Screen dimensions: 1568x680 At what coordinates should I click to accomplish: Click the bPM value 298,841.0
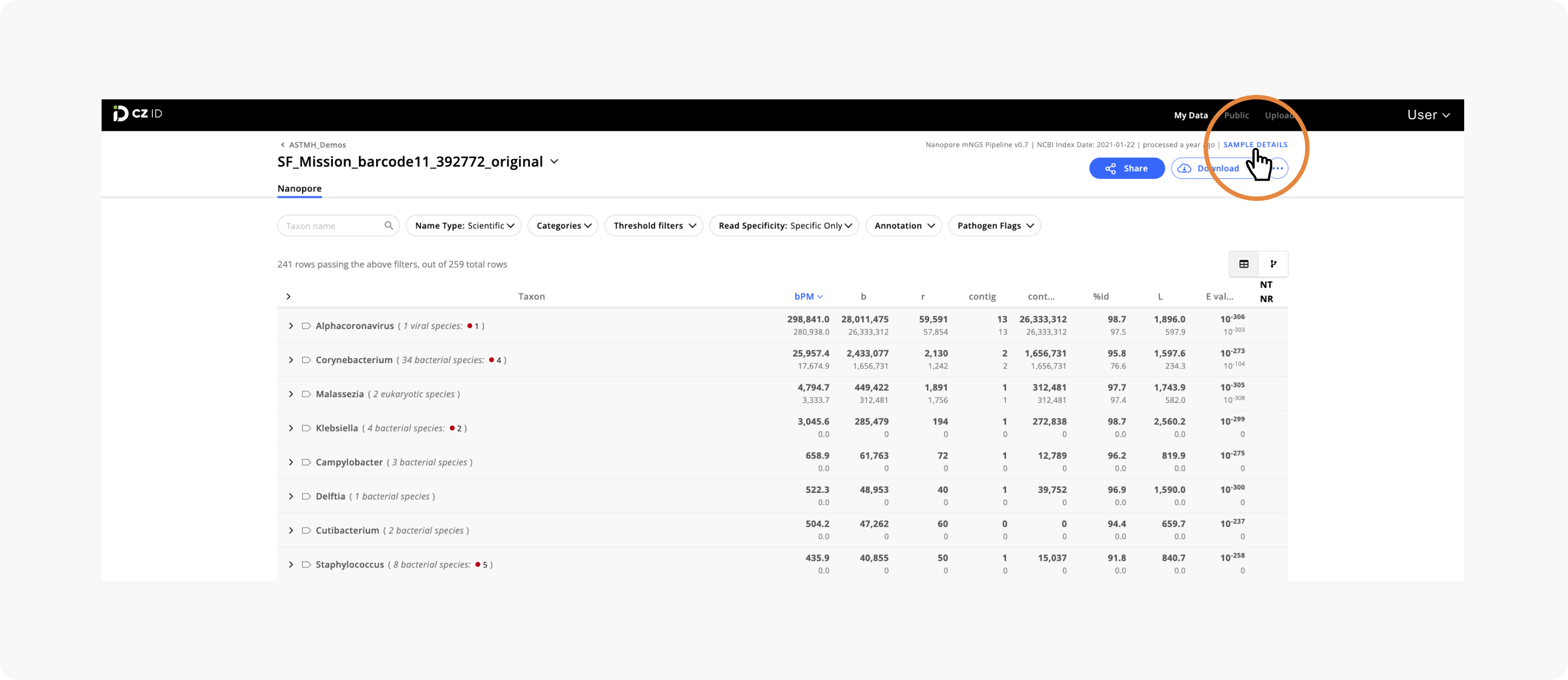(x=808, y=319)
